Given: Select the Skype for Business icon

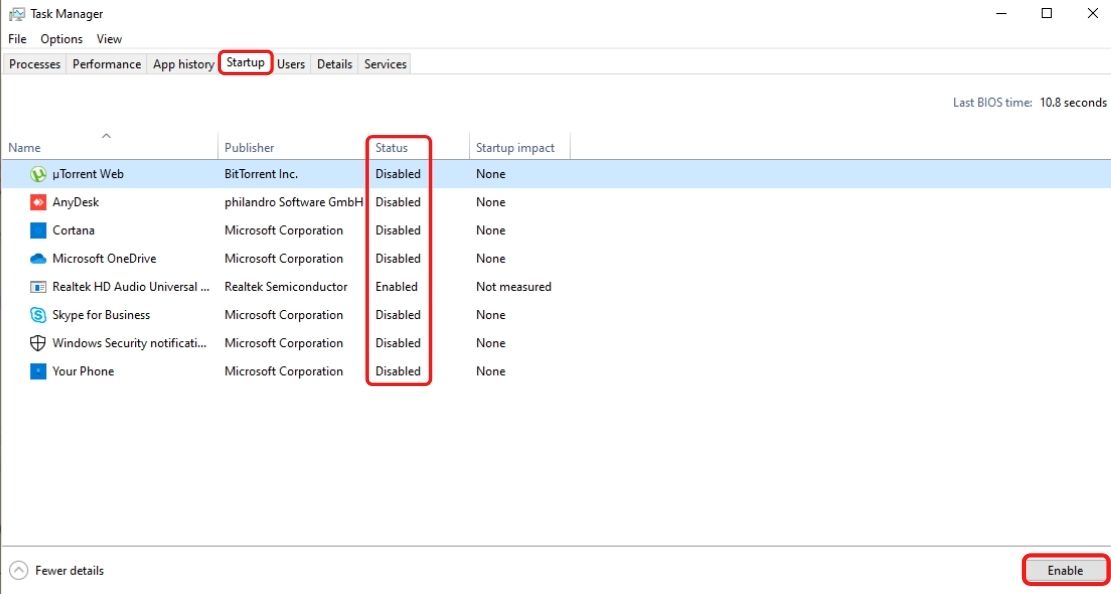Looking at the screenshot, I should pyautogui.click(x=39, y=315).
